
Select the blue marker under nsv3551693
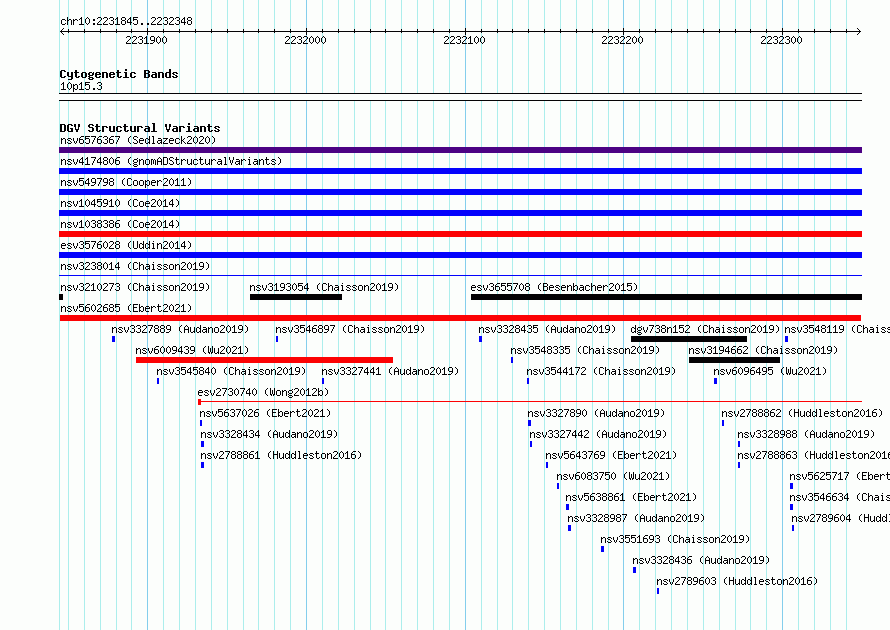(602, 549)
